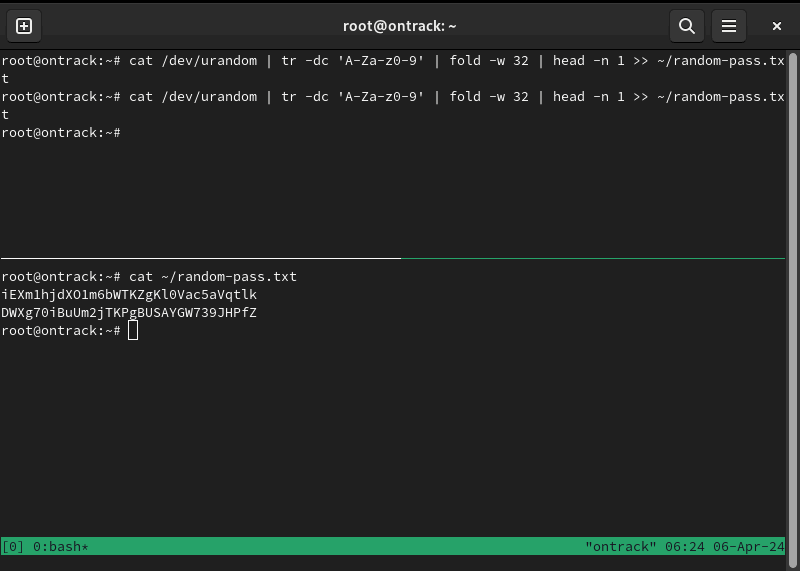Screen dimensions: 800x571
Task: Click the [0] tmux session indicator
Action: (13, 547)
